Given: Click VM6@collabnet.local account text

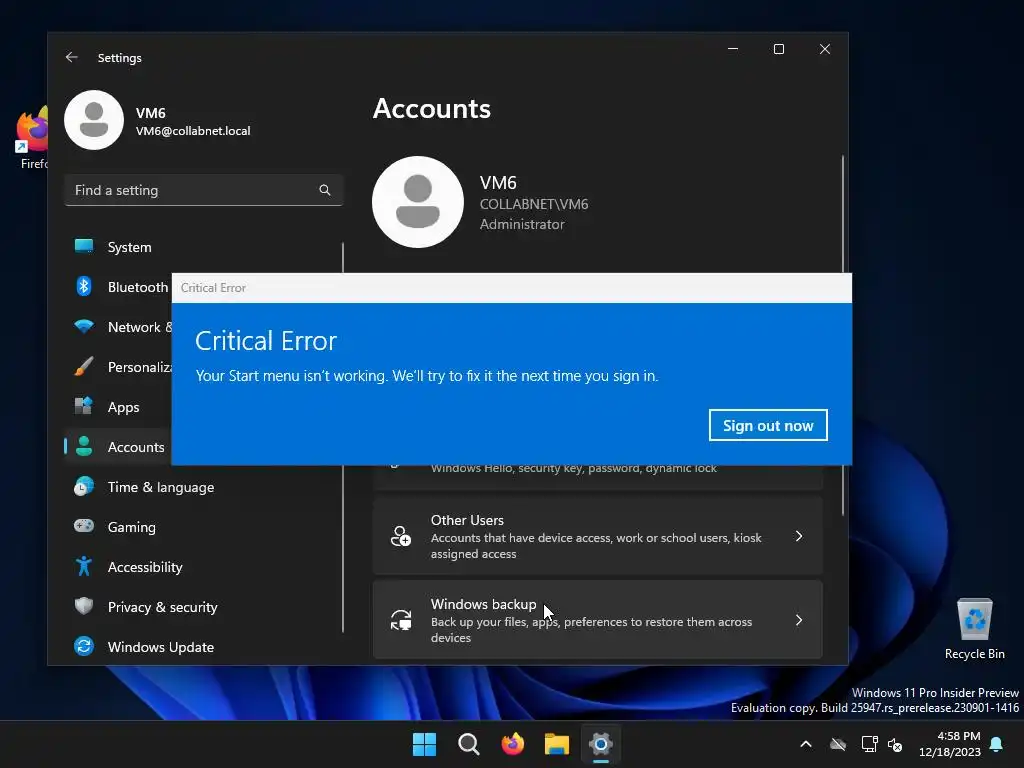Looking at the screenshot, I should tap(193, 131).
